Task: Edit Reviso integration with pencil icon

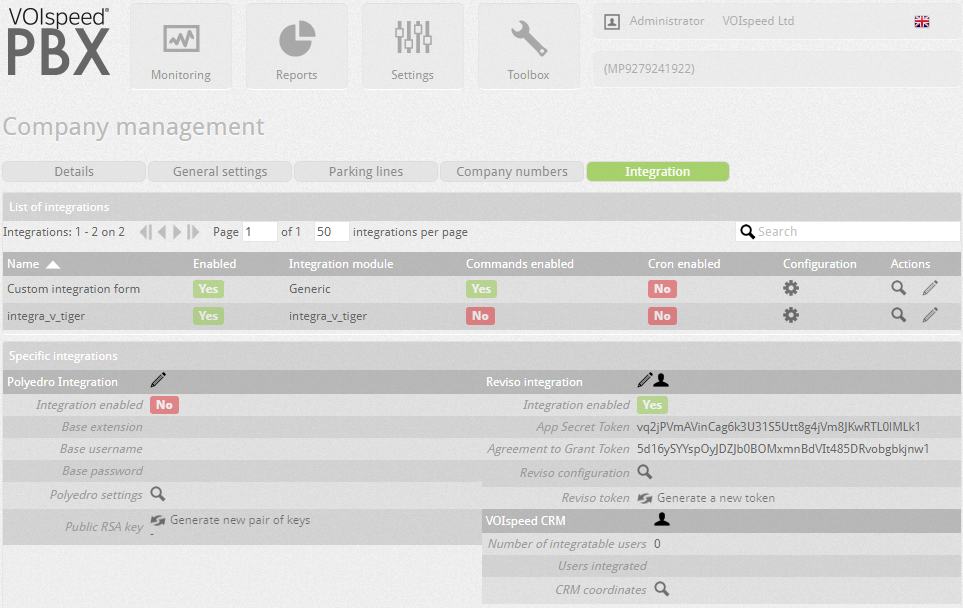Action: pyautogui.click(x=644, y=380)
